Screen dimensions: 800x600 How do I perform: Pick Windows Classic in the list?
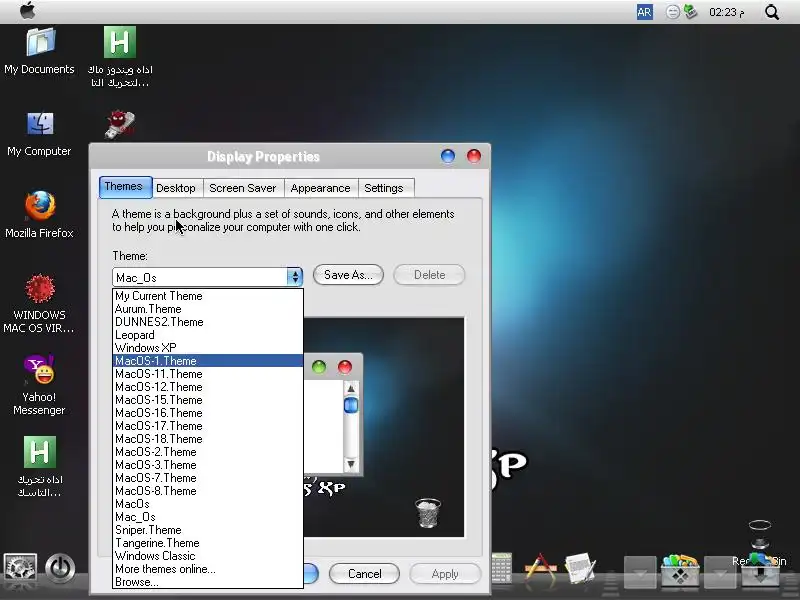(208, 556)
